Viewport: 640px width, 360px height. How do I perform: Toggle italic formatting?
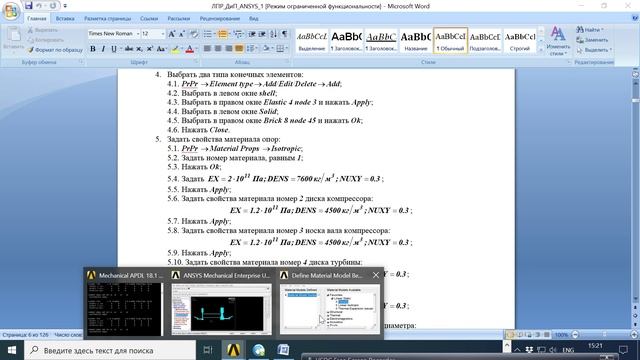[x=103, y=49]
